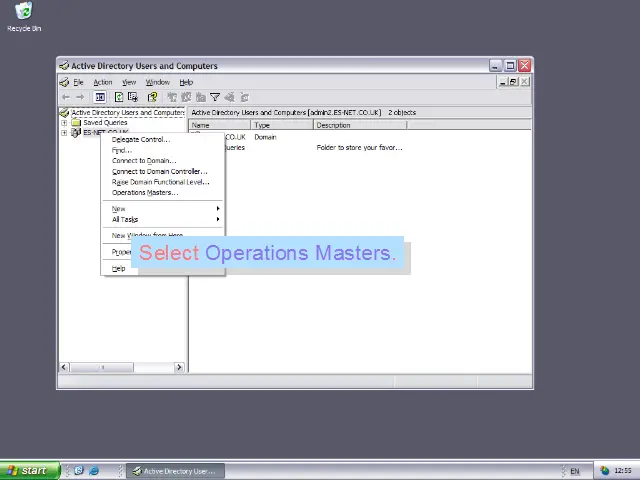
Task: Click 'Folder to store your favor…' description
Action: (359, 148)
